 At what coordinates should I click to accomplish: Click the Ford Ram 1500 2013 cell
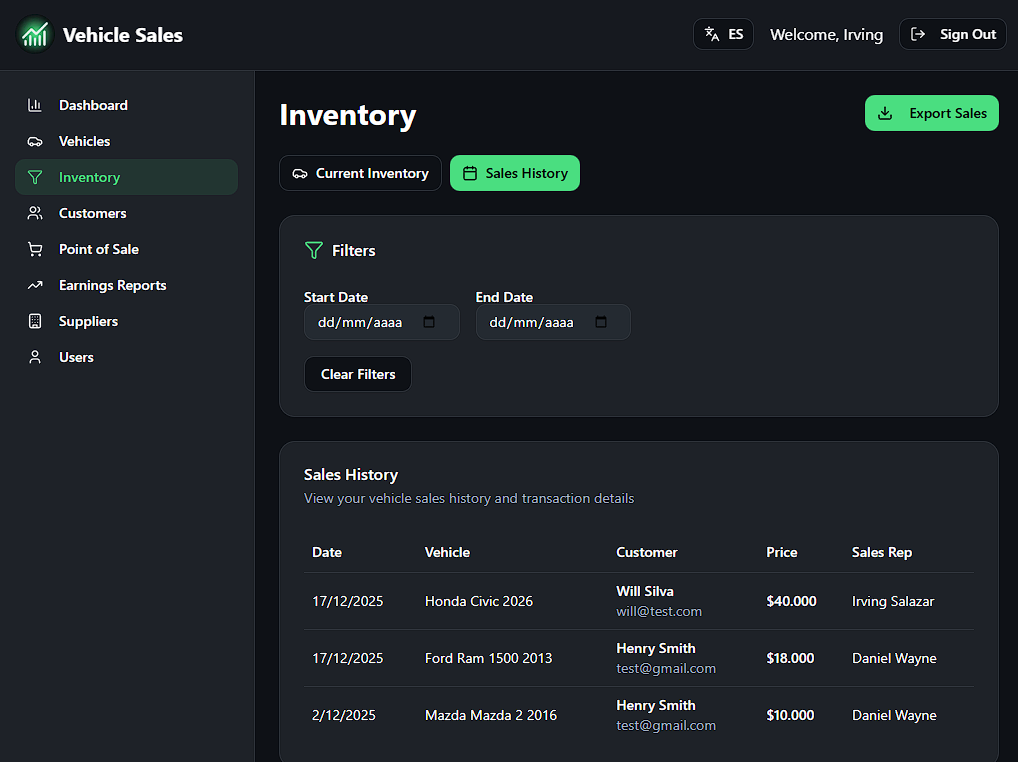(x=488, y=658)
